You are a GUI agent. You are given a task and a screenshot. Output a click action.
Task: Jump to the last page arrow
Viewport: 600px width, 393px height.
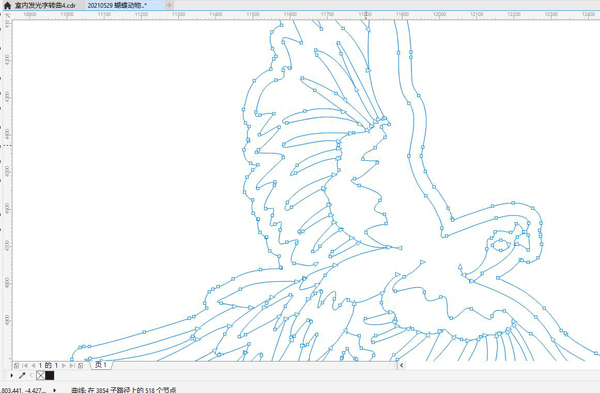(72, 366)
